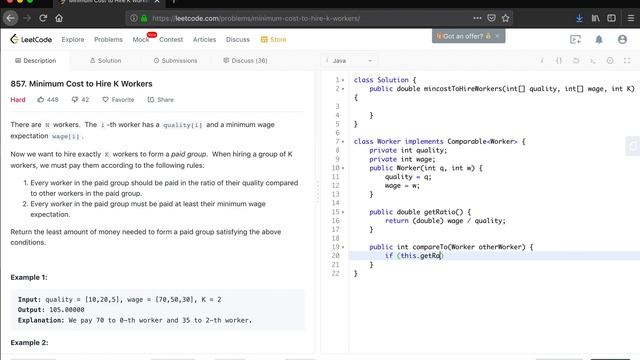Collapse getRatio fold at line 15
Image resolution: width=640 pixels, height=360 pixels.
(343, 212)
